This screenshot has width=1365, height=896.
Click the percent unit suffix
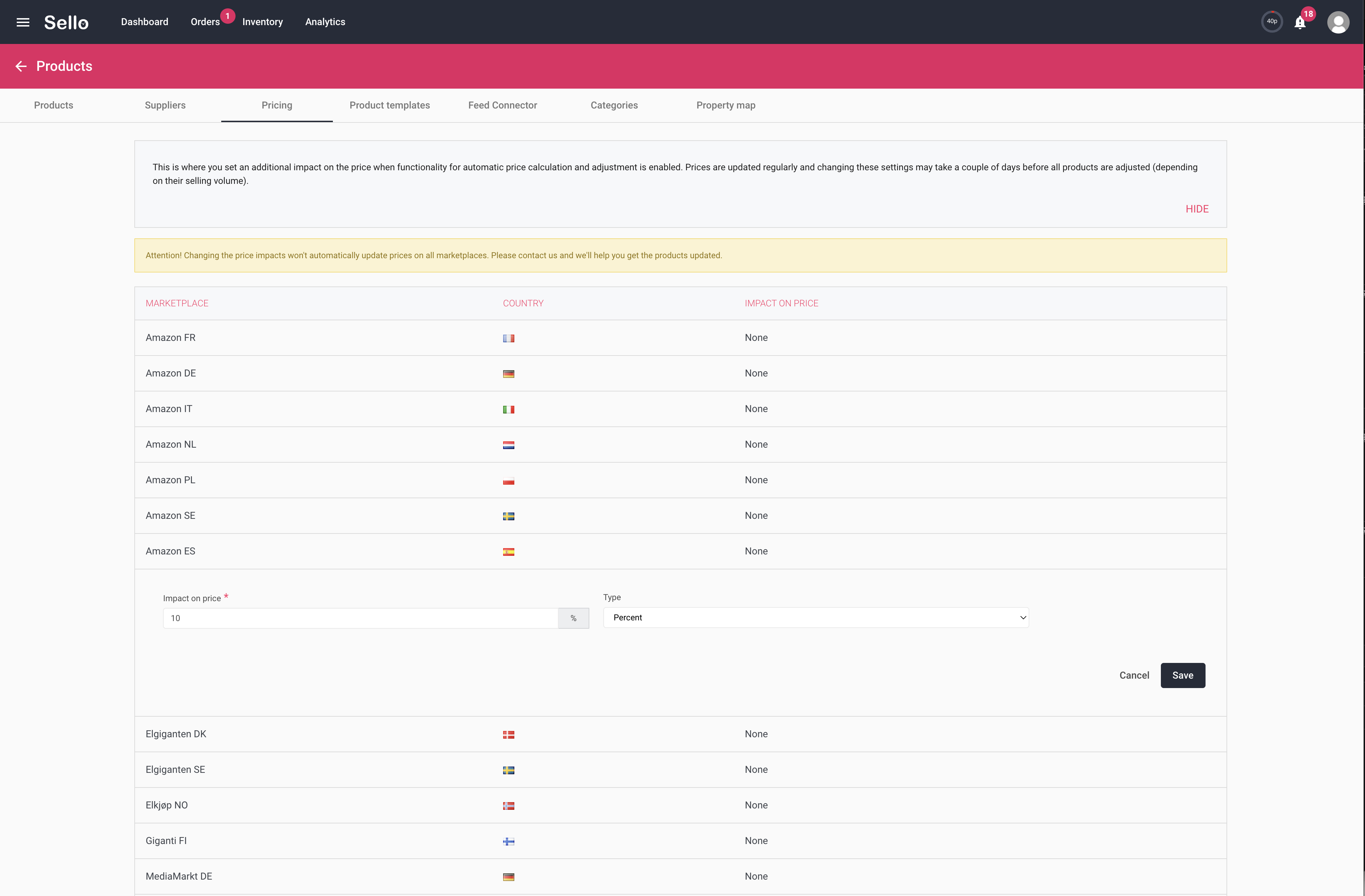tap(573, 618)
